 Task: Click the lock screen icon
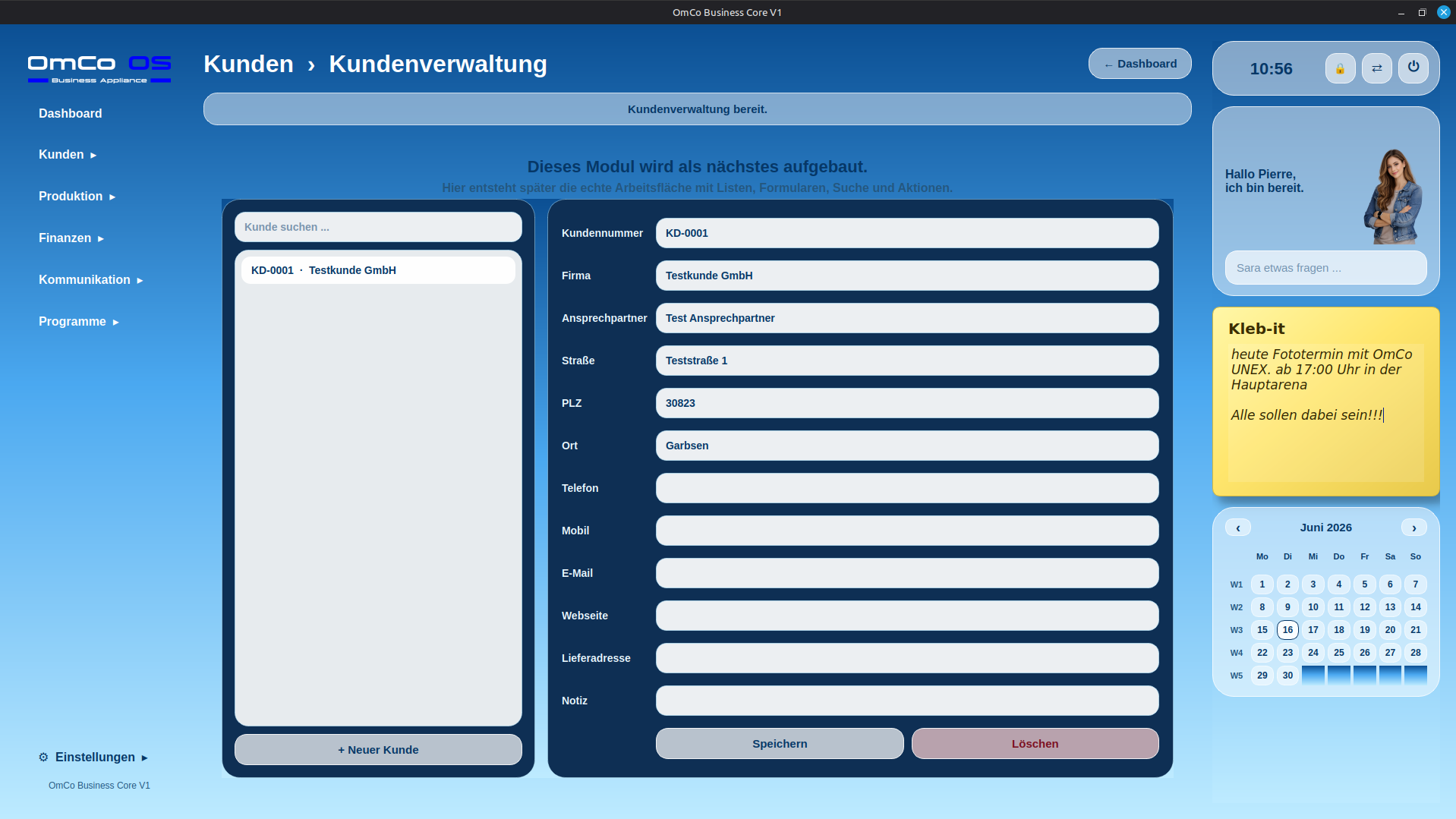(1340, 68)
